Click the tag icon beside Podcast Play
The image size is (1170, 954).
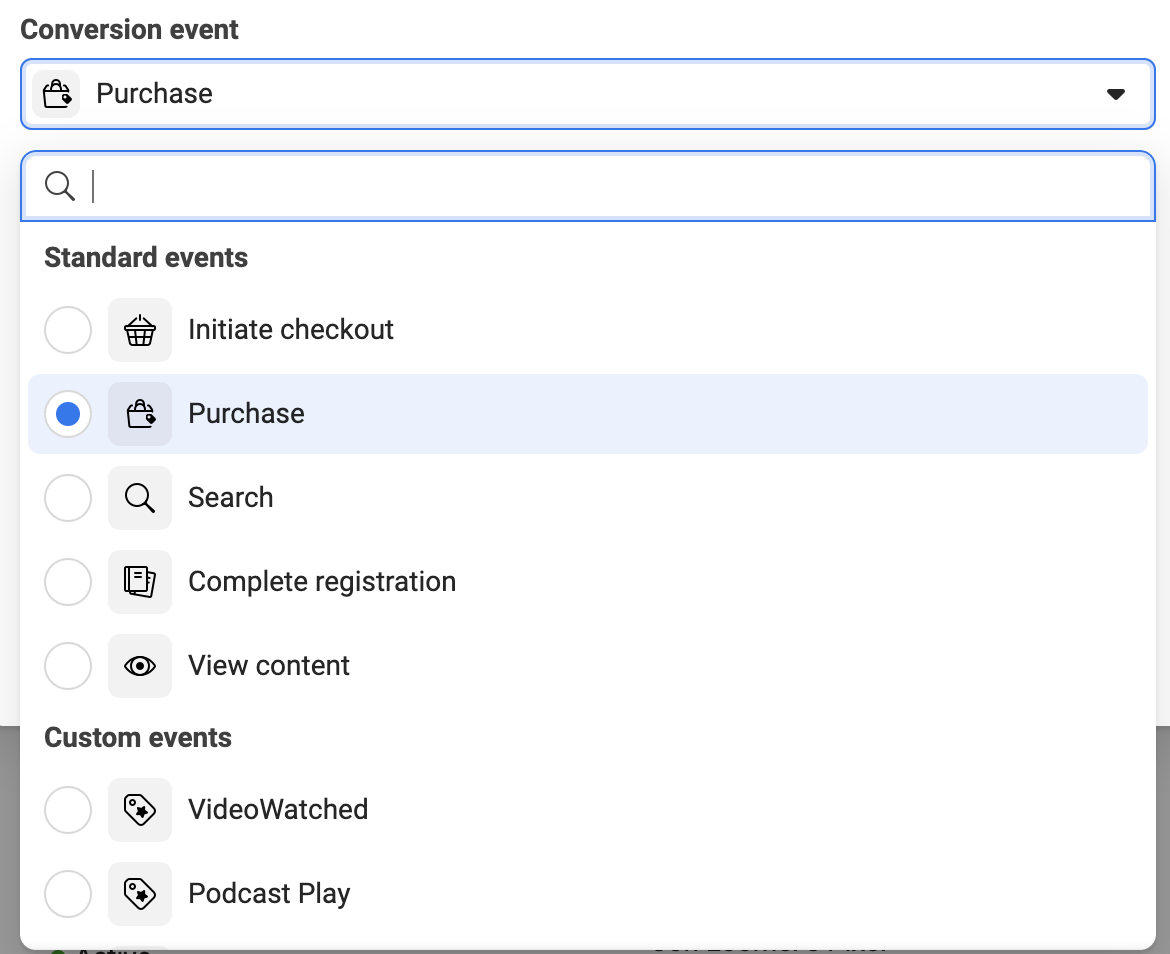pos(140,894)
